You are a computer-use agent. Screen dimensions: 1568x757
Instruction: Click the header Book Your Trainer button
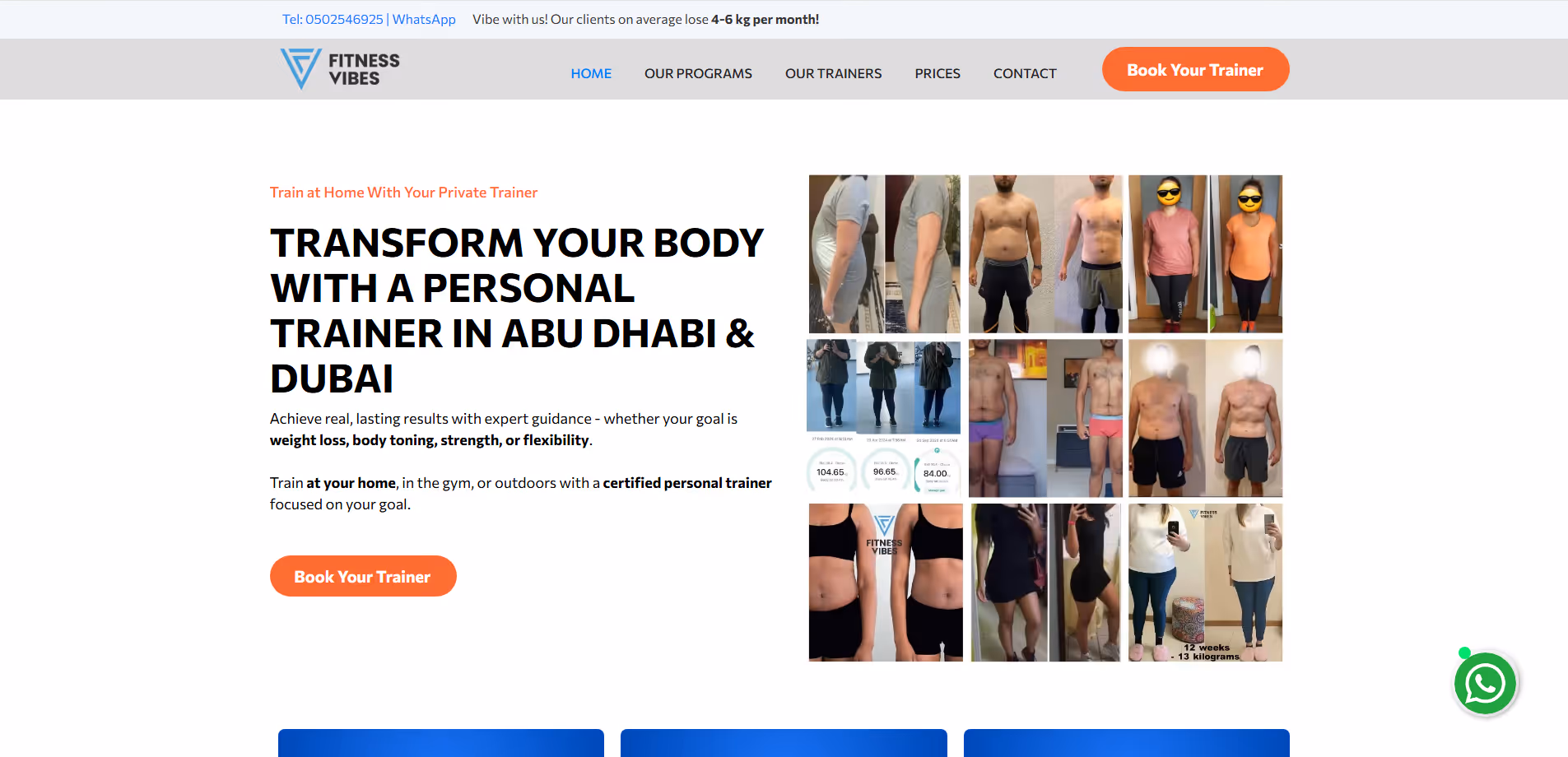point(1195,70)
